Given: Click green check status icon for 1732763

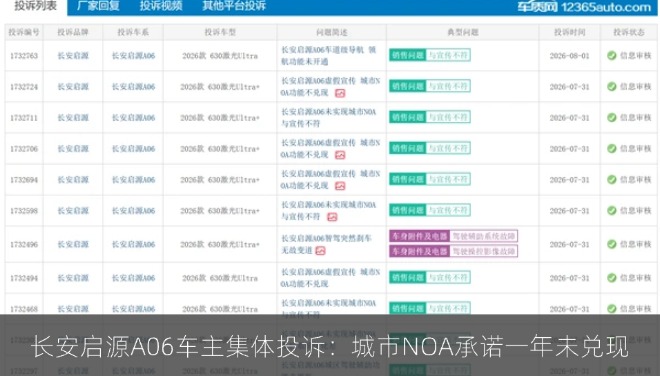Looking at the screenshot, I should [612, 56].
